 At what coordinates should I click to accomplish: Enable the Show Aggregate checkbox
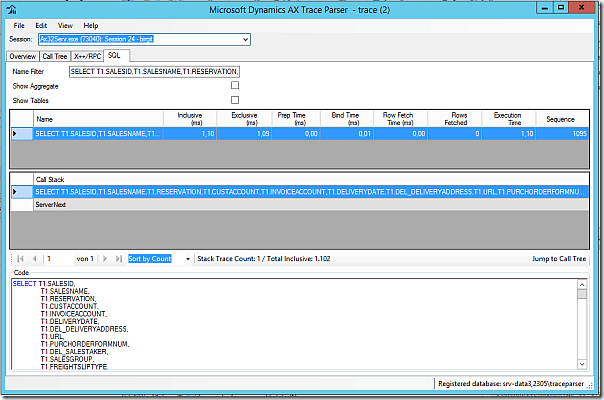click(x=235, y=85)
